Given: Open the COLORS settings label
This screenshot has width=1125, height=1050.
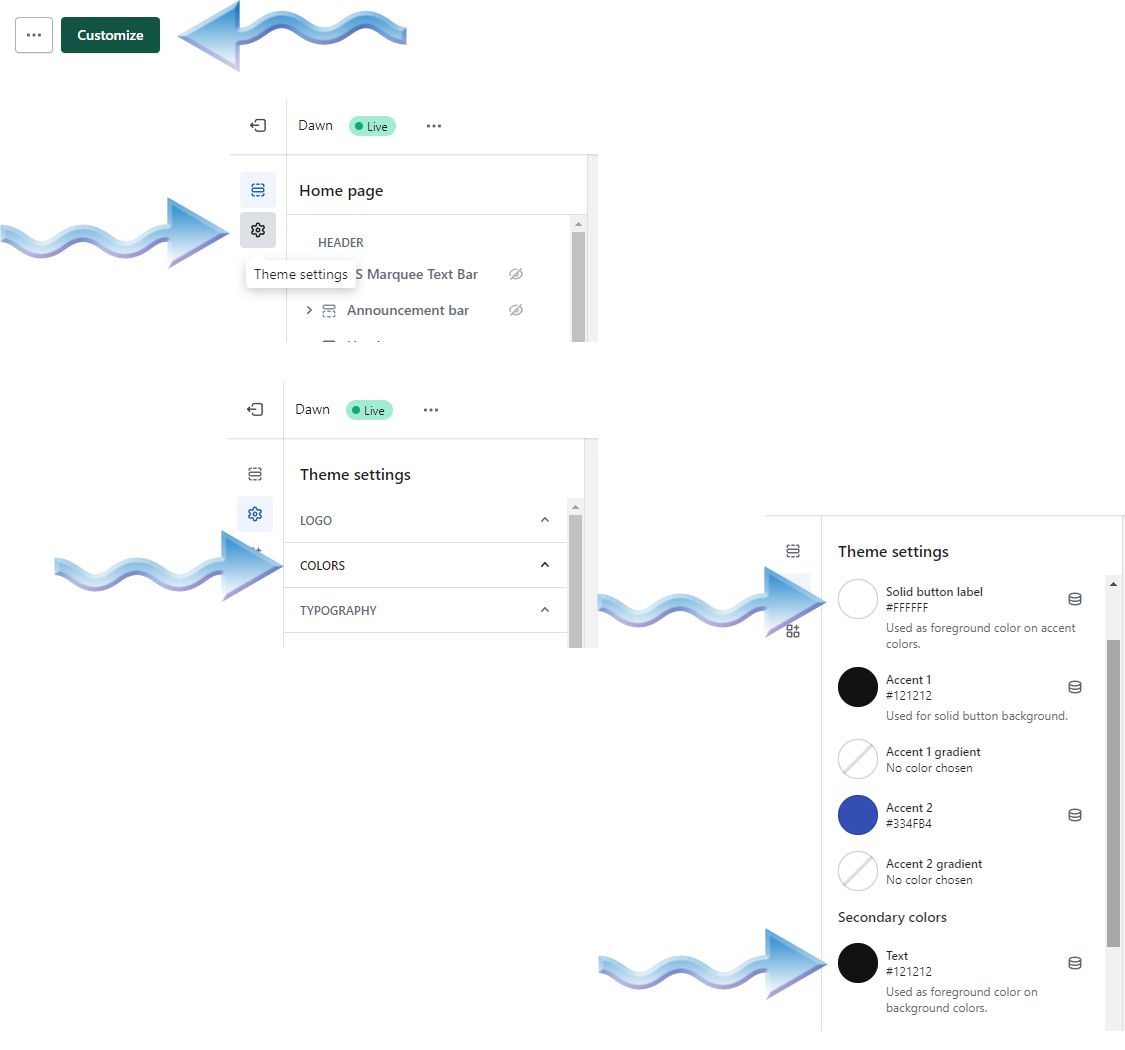Looking at the screenshot, I should coord(322,565).
